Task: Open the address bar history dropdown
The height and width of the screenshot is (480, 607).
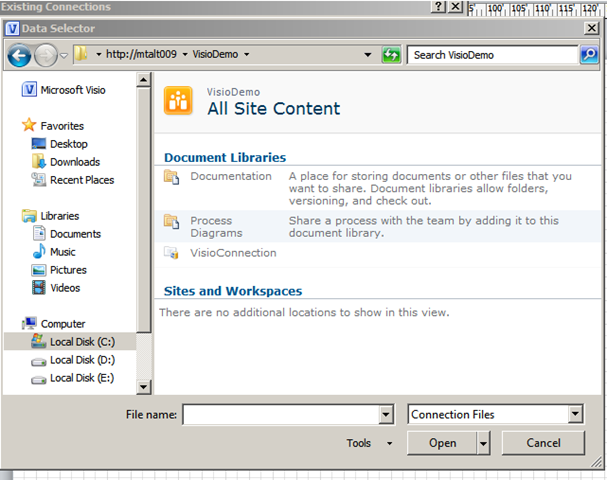Action: pyautogui.click(x=368, y=55)
